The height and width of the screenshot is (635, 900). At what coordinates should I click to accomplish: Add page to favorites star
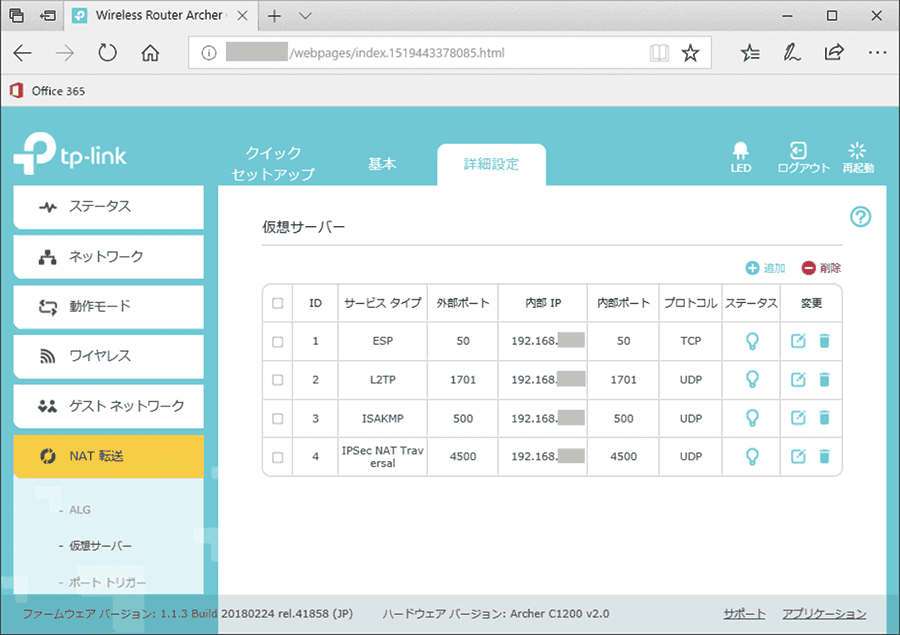coord(690,53)
